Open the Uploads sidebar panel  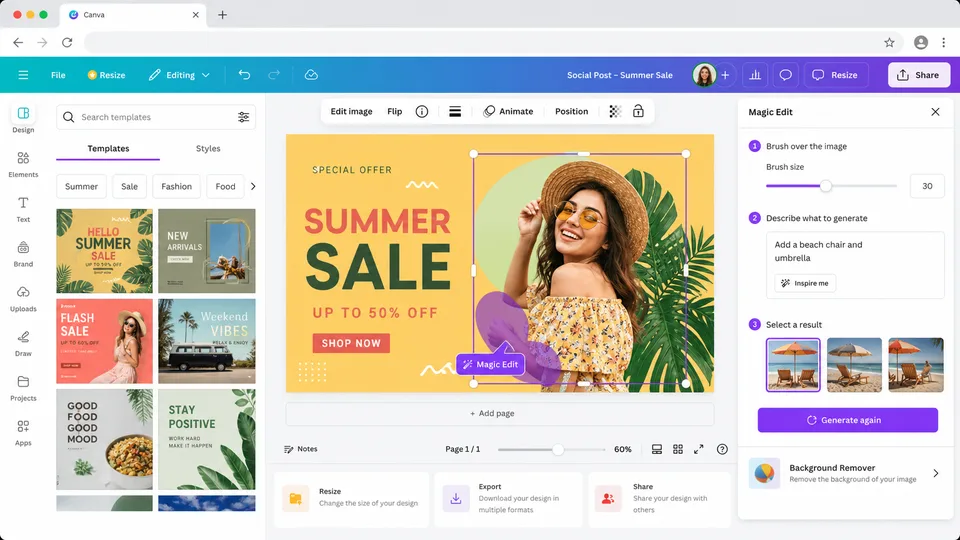[23, 298]
